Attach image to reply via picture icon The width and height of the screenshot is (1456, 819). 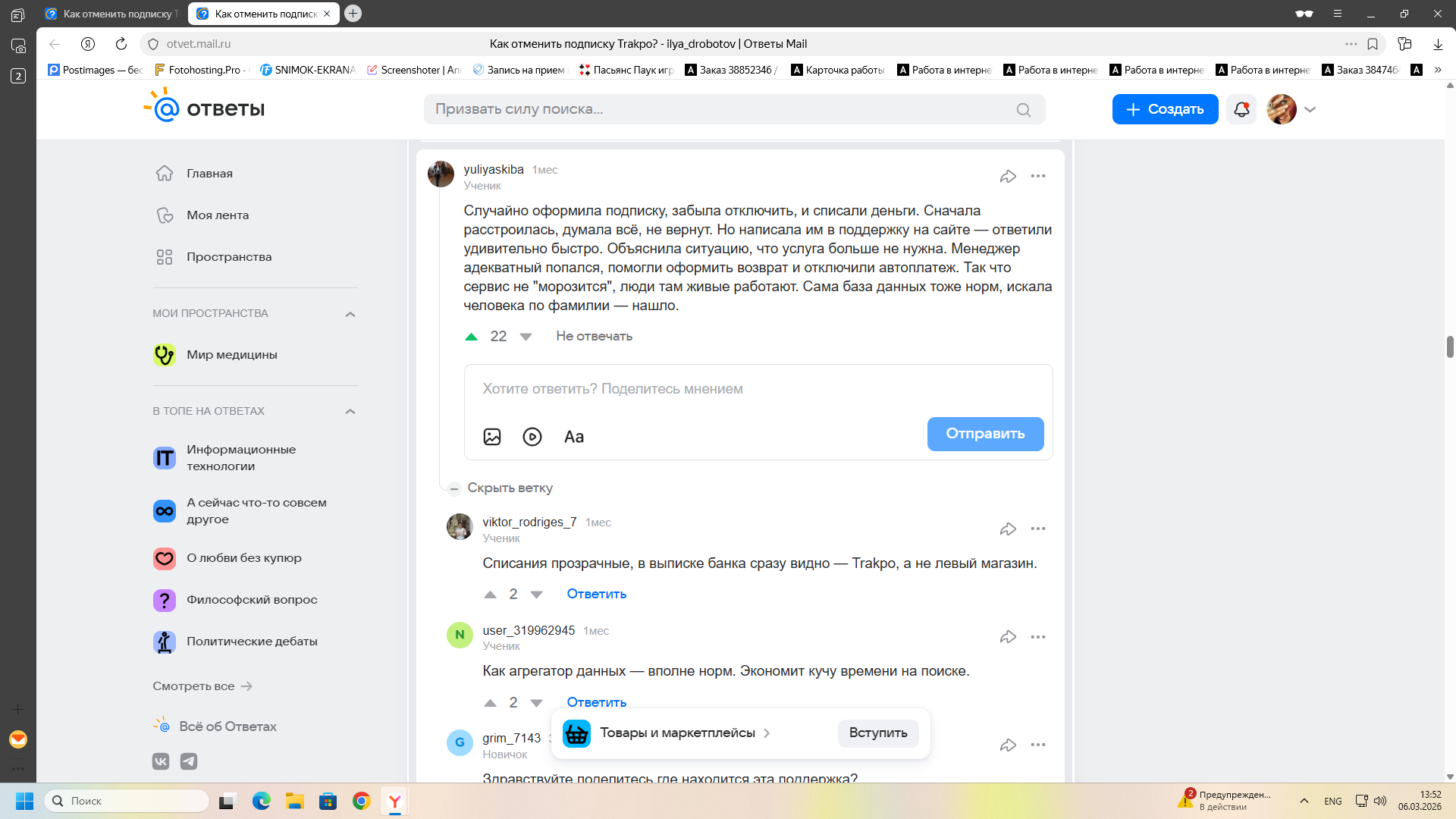(x=492, y=437)
